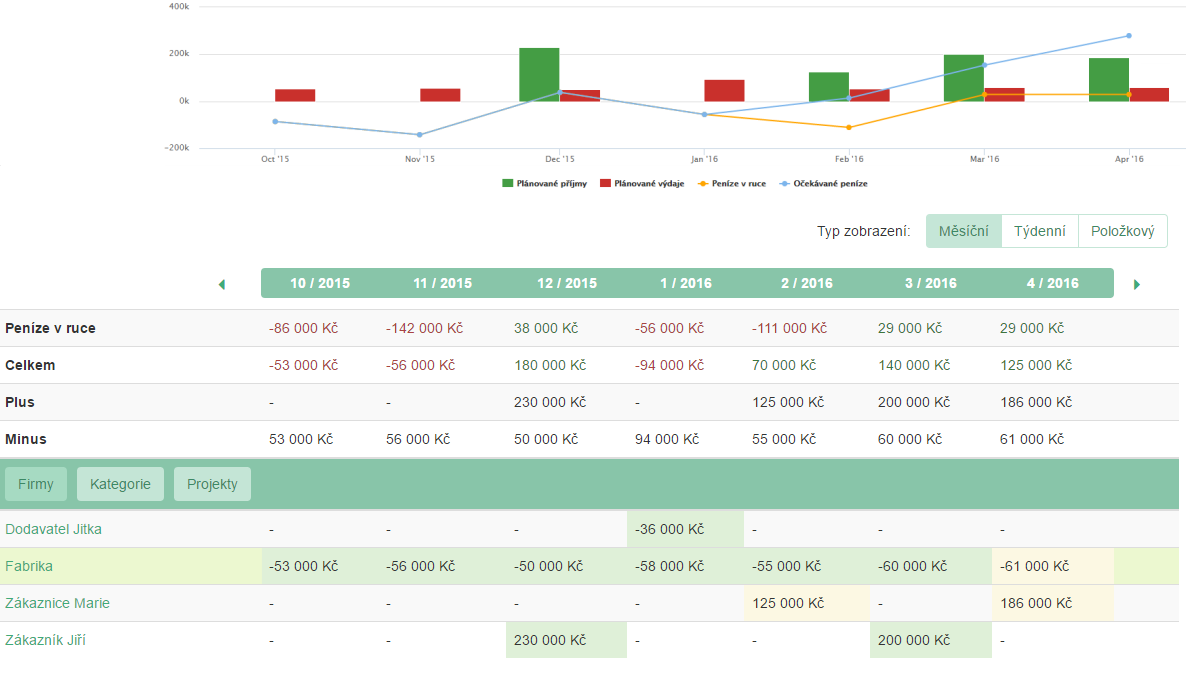The image size is (1186, 695).
Task: Switch display type to Položkový
Action: tap(1122, 231)
